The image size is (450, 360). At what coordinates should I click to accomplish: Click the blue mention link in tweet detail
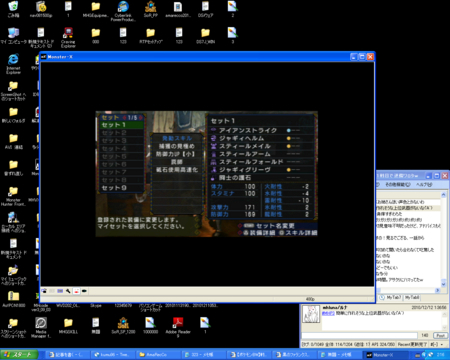pos(328,313)
